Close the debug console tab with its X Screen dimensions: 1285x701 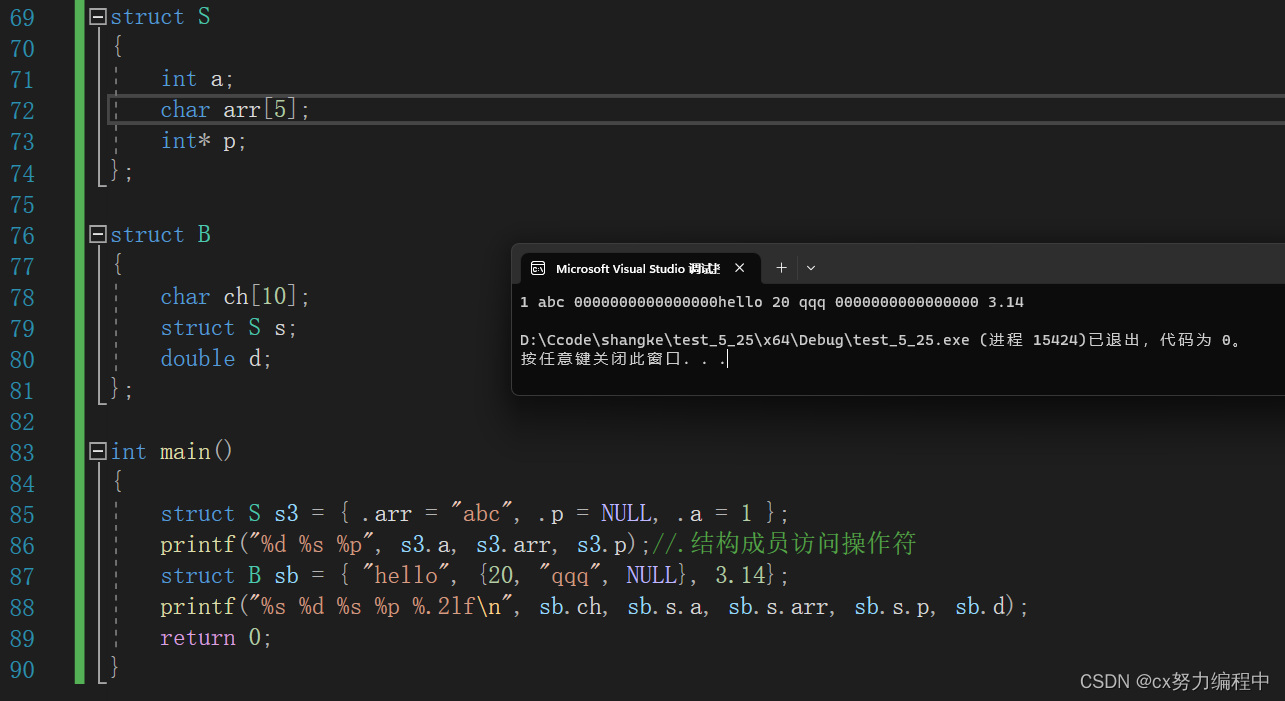[x=739, y=267]
